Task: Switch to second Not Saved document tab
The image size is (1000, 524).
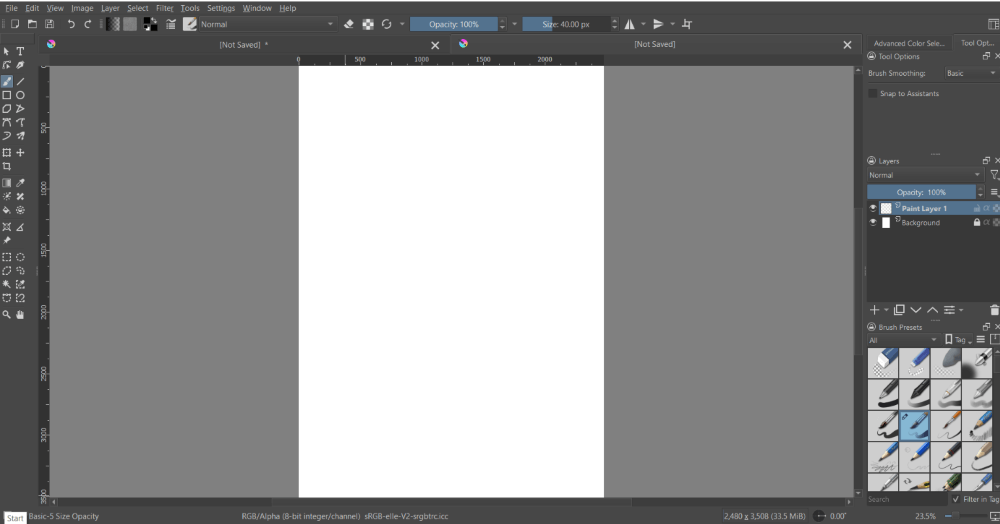Action: coord(654,44)
